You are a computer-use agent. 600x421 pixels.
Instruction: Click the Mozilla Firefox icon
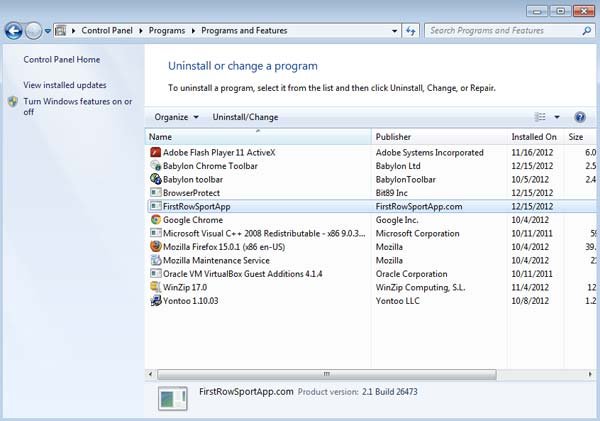[x=155, y=246]
